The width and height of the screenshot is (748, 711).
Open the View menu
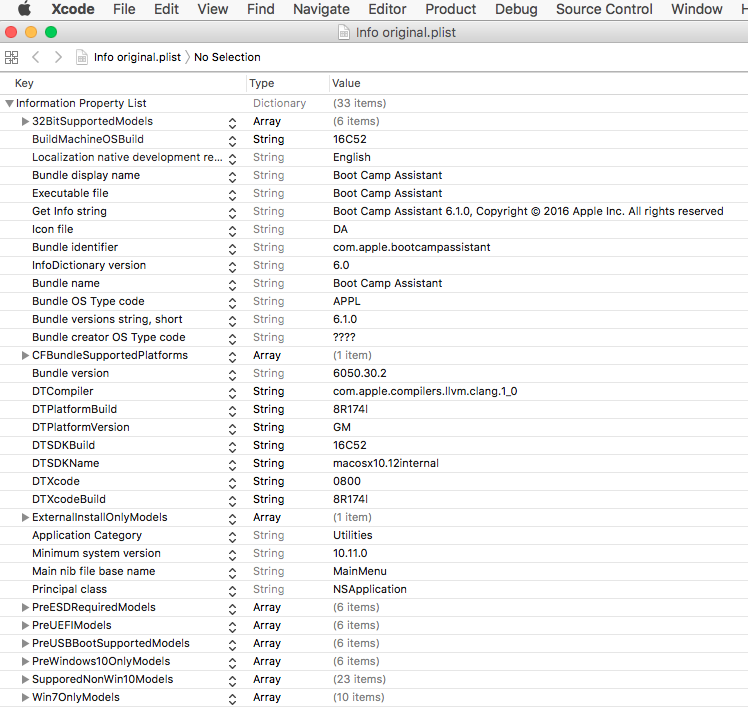[213, 9]
